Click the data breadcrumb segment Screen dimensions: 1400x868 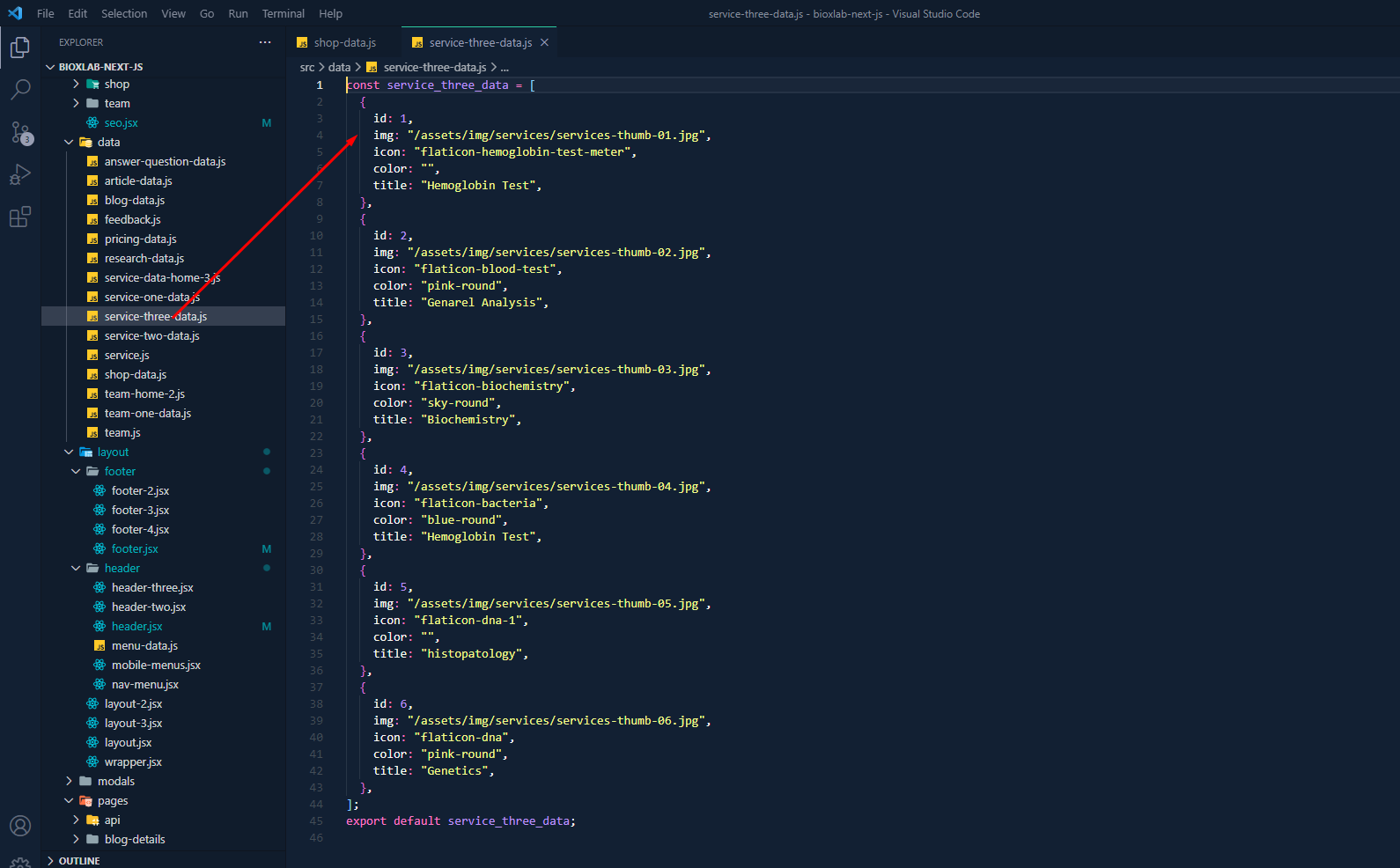[x=339, y=68]
